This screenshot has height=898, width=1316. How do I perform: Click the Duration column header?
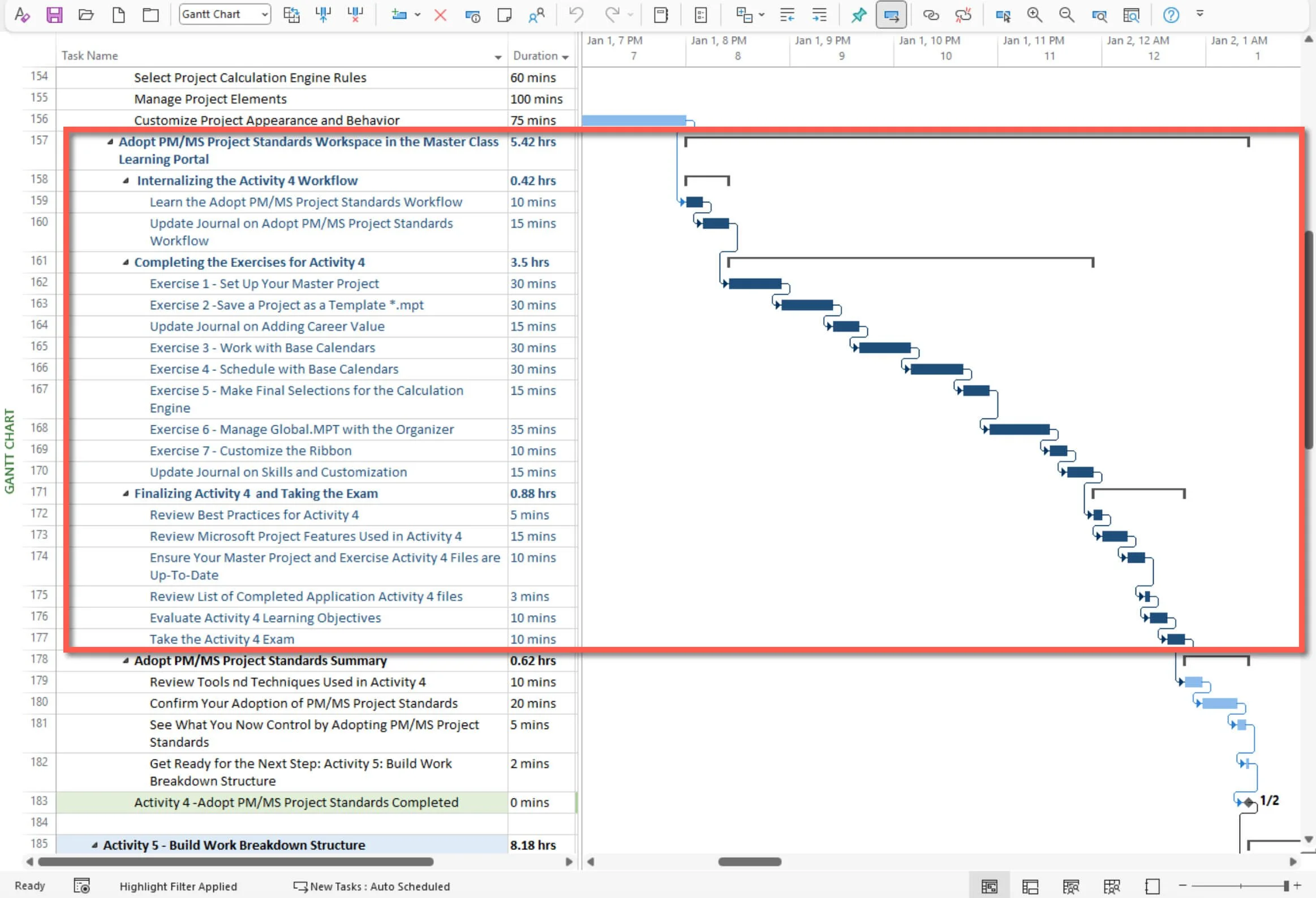pos(541,55)
